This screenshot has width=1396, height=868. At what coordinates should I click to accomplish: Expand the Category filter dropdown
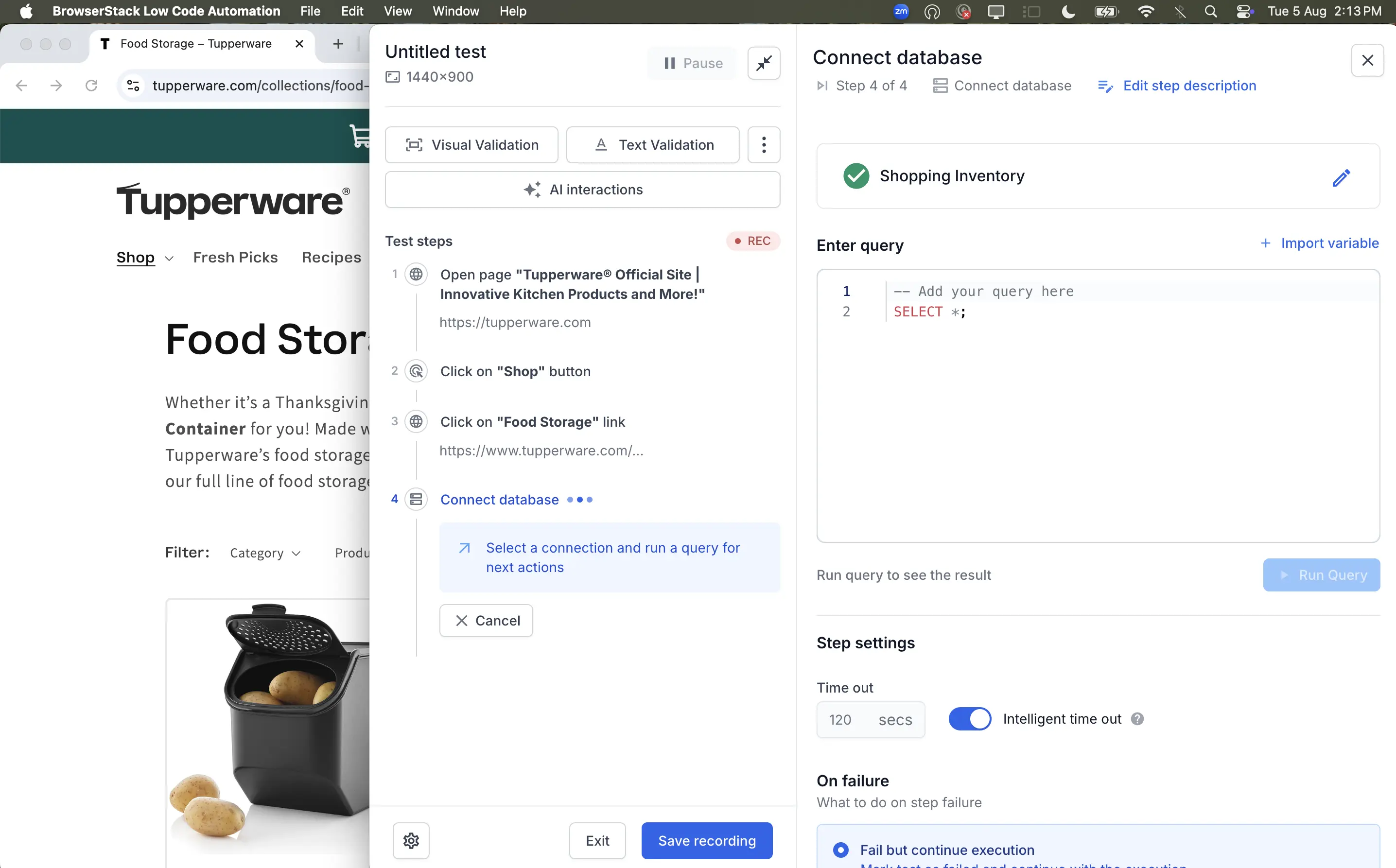click(265, 553)
